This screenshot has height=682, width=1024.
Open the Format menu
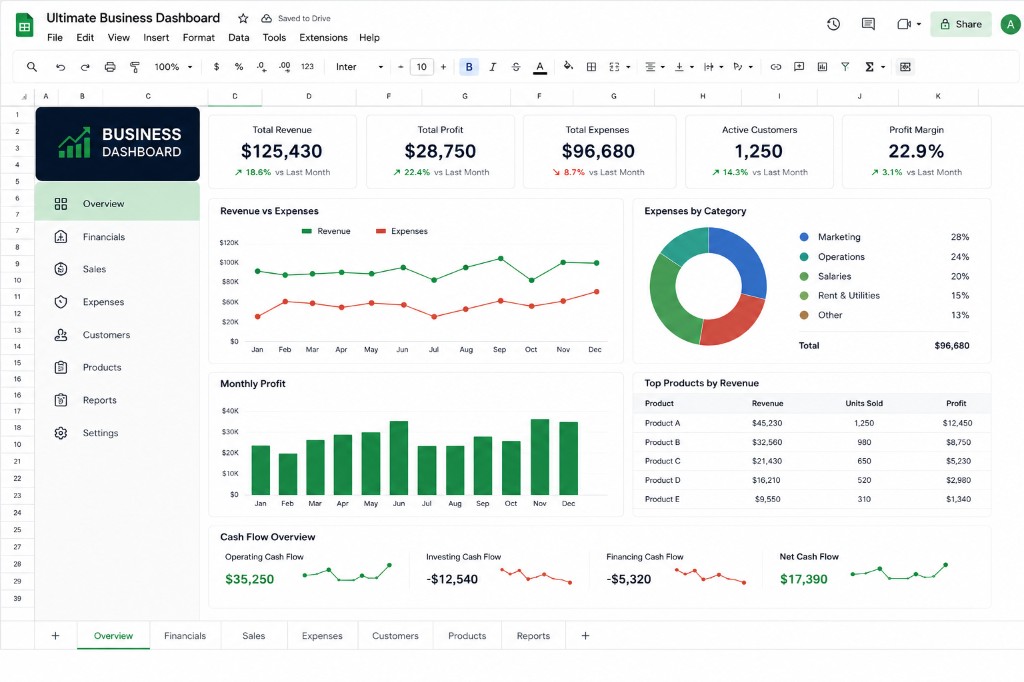coord(199,38)
